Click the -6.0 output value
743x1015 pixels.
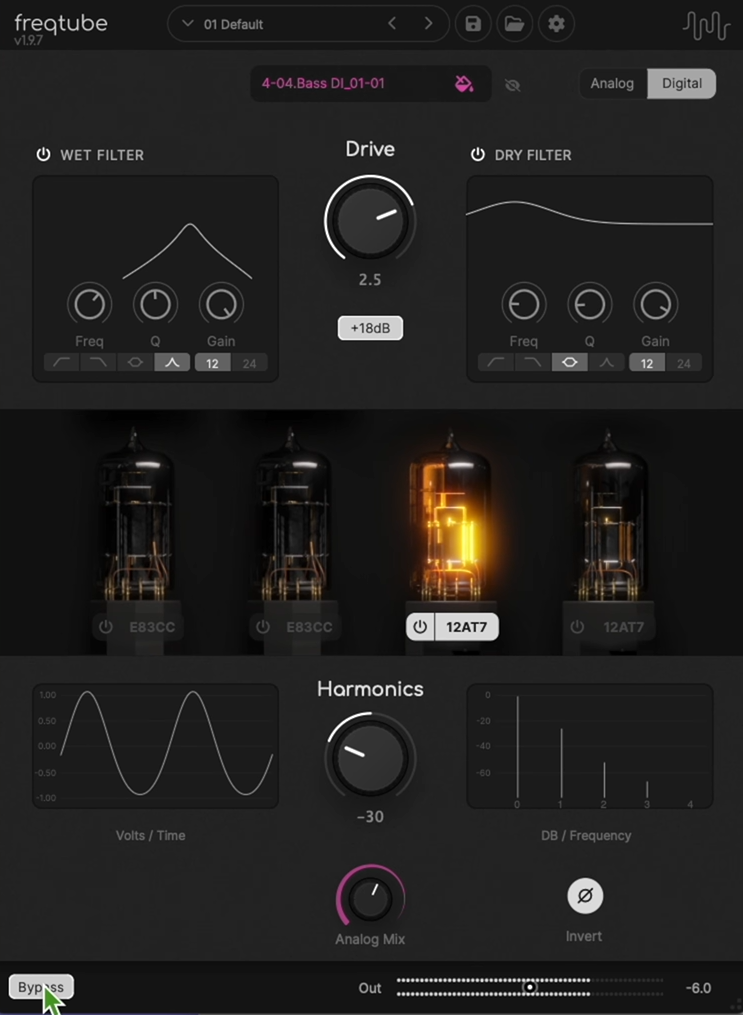[698, 988]
